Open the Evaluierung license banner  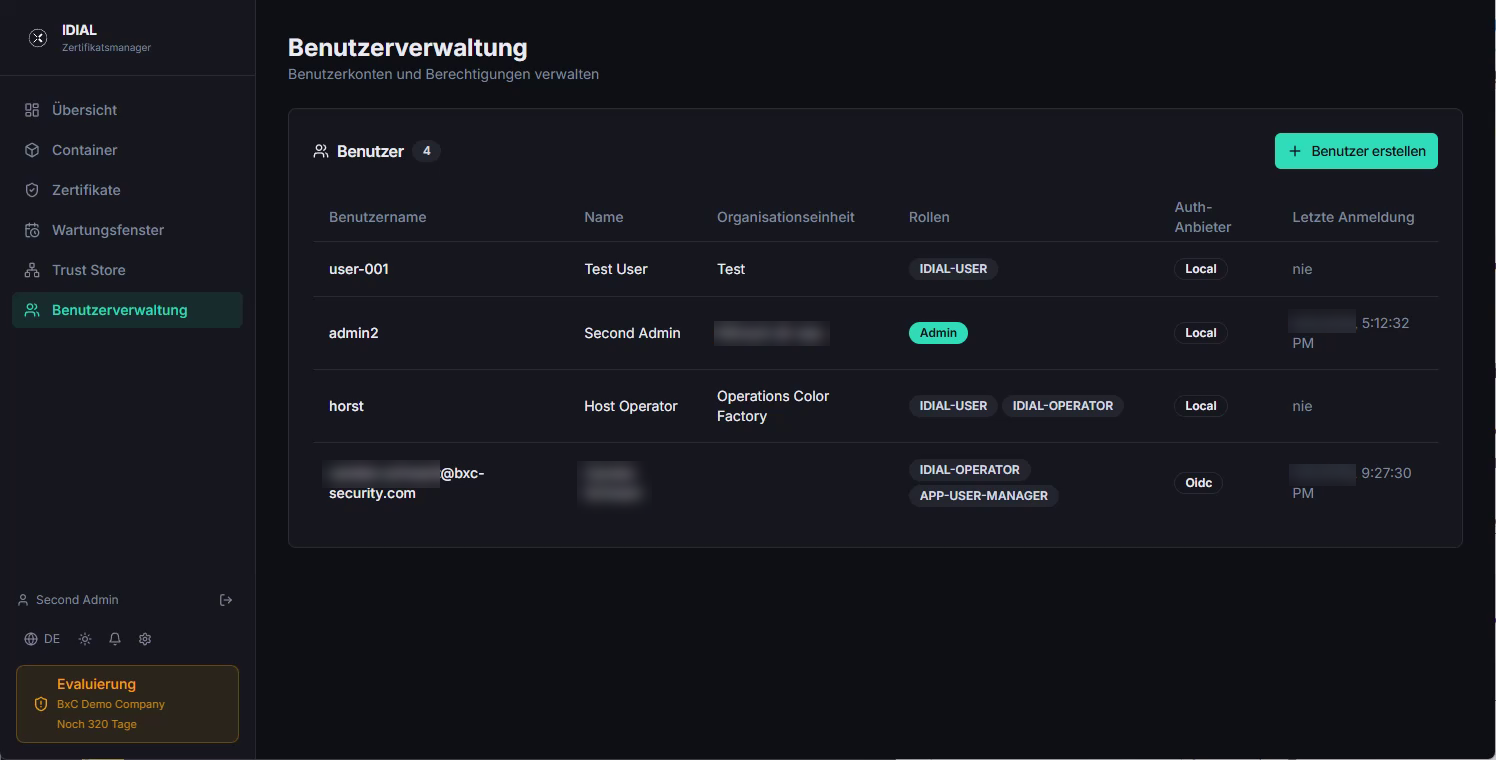(x=127, y=704)
